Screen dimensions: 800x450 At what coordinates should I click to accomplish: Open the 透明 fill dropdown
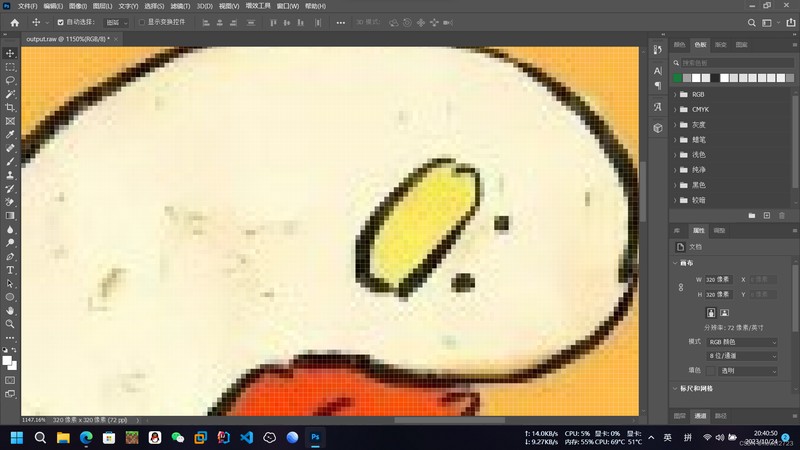coord(748,371)
